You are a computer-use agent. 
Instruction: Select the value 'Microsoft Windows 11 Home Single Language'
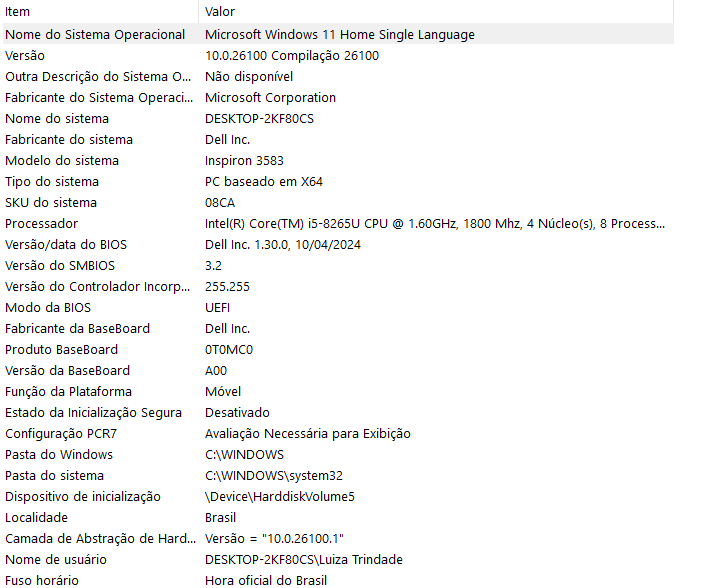point(340,34)
